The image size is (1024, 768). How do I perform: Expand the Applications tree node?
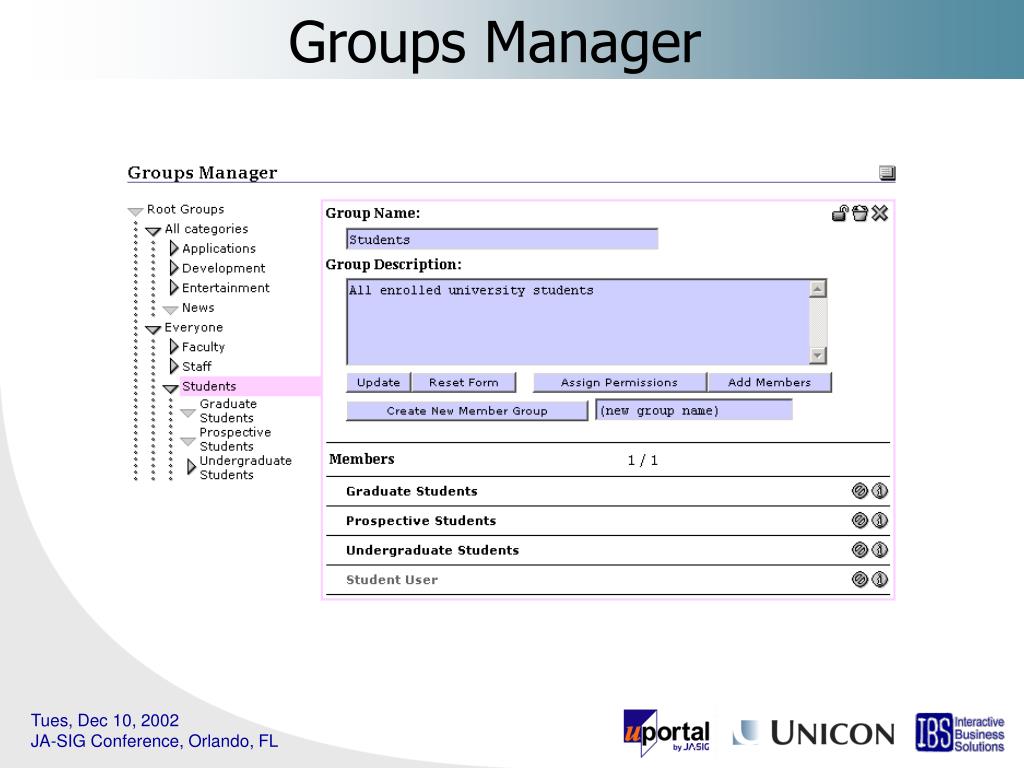click(x=174, y=248)
